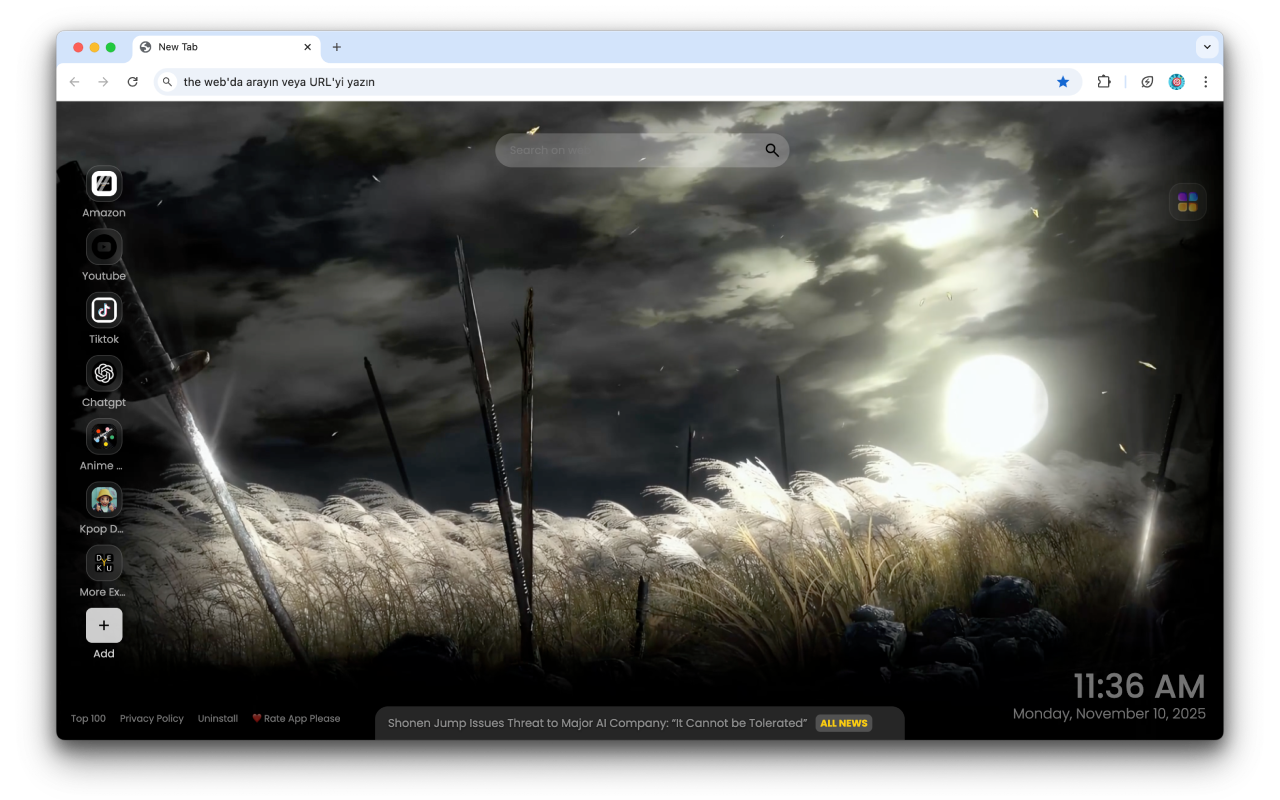Open the Shonen Jump news headline
The image size is (1280, 800).
click(x=597, y=723)
